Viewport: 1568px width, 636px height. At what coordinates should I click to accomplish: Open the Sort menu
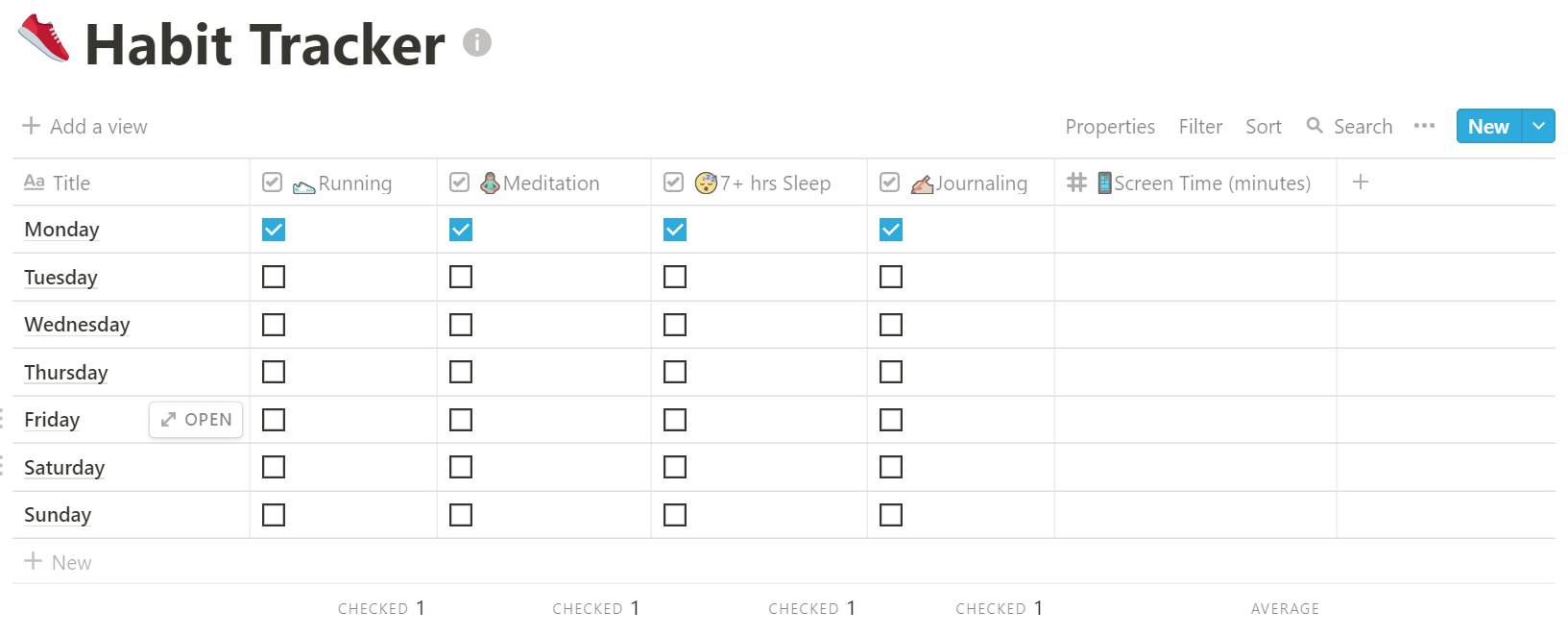[1264, 127]
